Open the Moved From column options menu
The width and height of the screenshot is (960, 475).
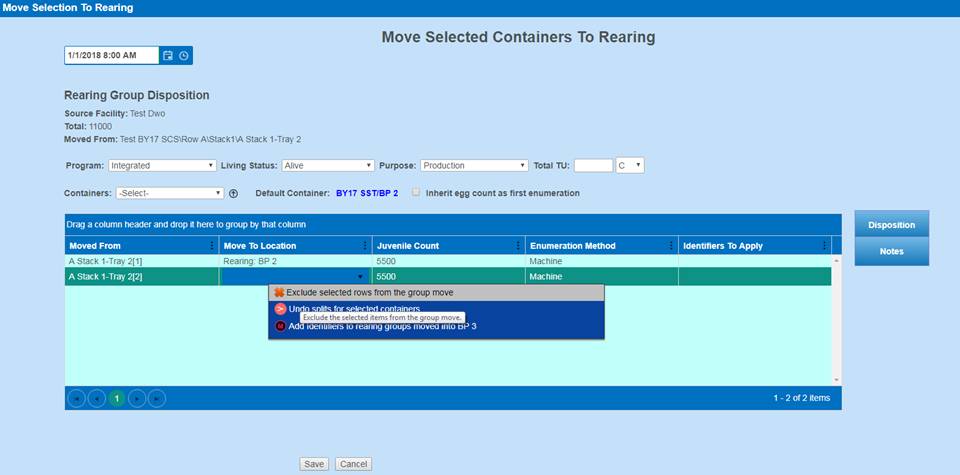click(211, 246)
